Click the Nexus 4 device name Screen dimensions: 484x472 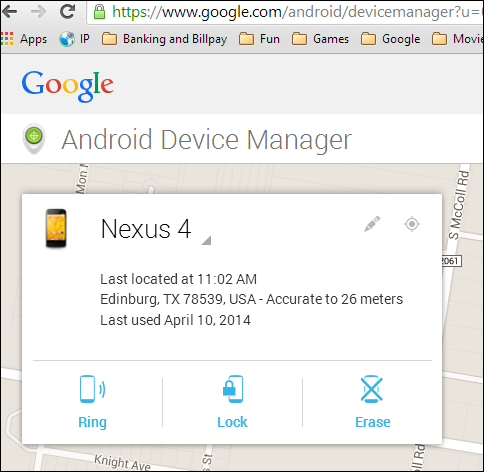[146, 229]
